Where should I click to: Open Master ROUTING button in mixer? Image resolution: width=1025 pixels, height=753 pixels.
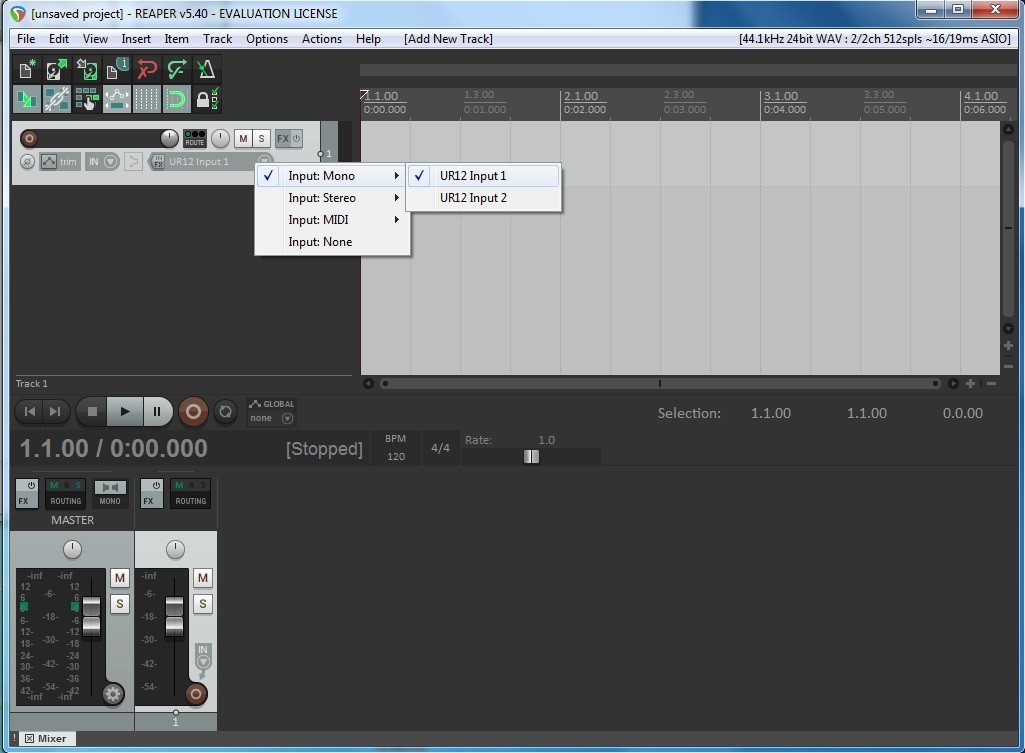65,494
